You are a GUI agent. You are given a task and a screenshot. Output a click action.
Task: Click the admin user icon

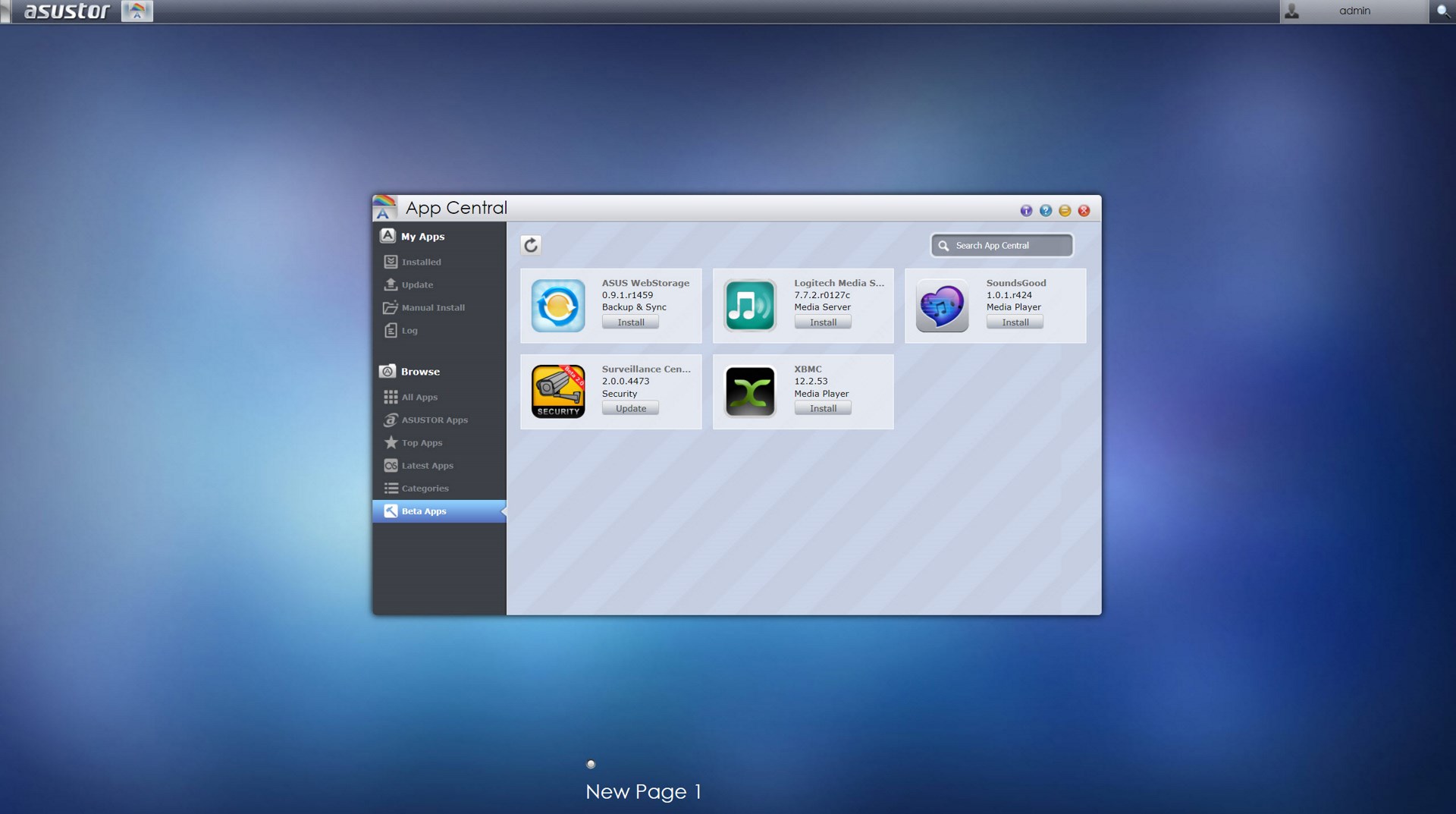(x=1292, y=11)
